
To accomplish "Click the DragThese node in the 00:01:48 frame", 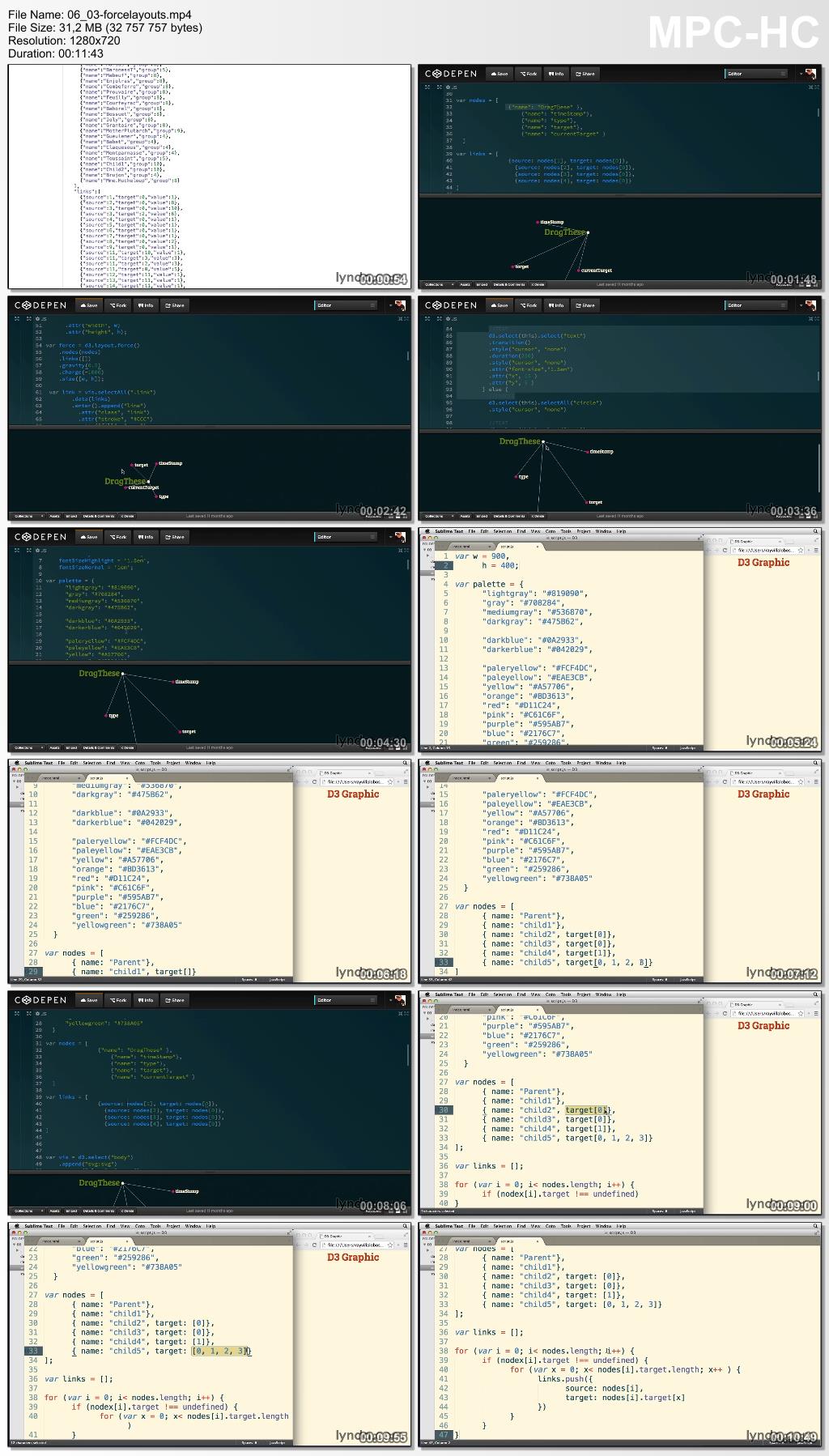I will click(588, 233).
